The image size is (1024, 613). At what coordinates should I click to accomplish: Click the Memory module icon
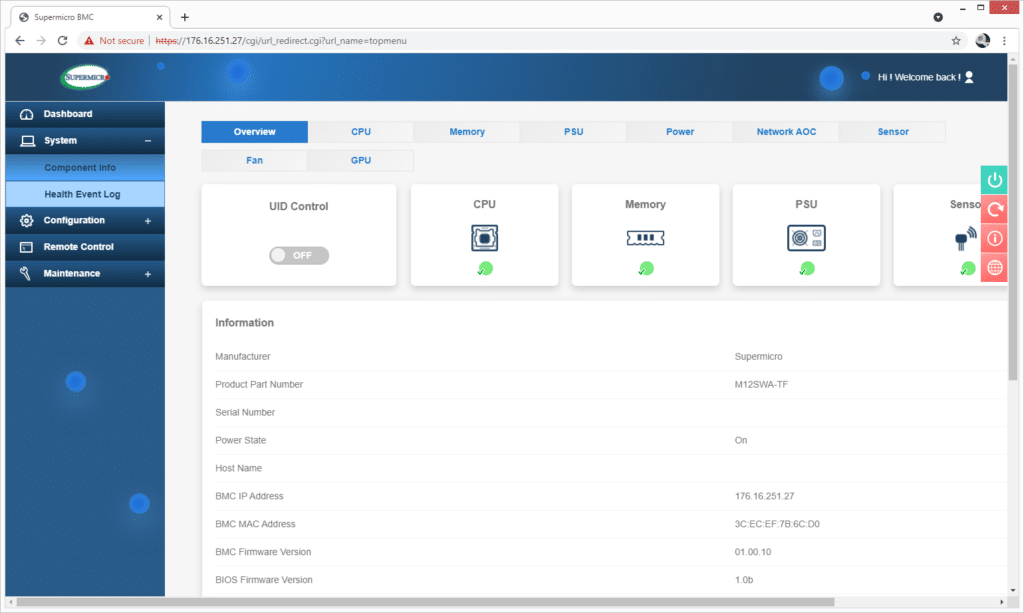tap(645, 238)
